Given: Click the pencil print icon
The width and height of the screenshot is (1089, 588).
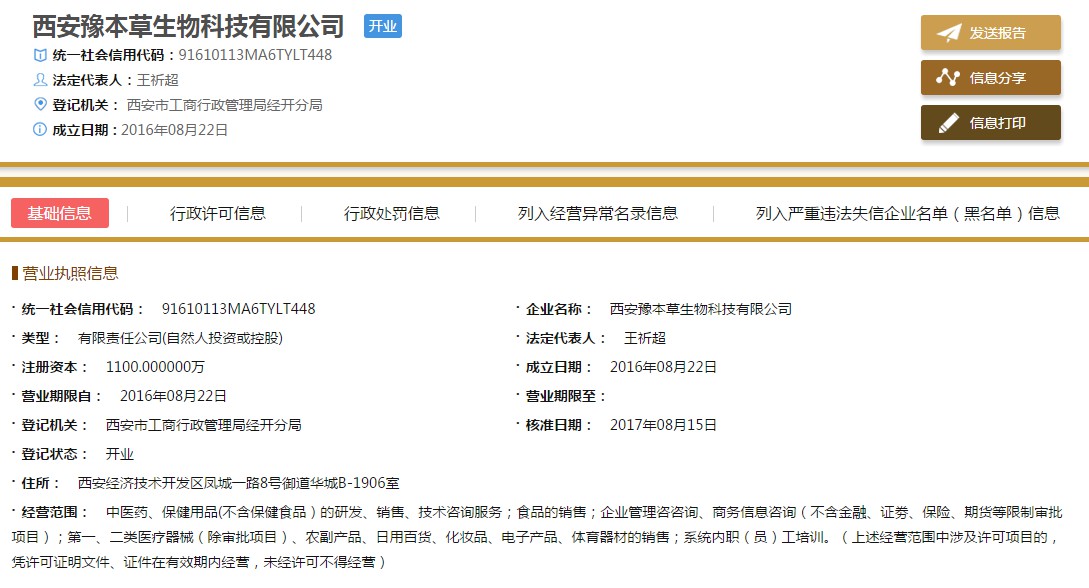Looking at the screenshot, I should (x=948, y=123).
